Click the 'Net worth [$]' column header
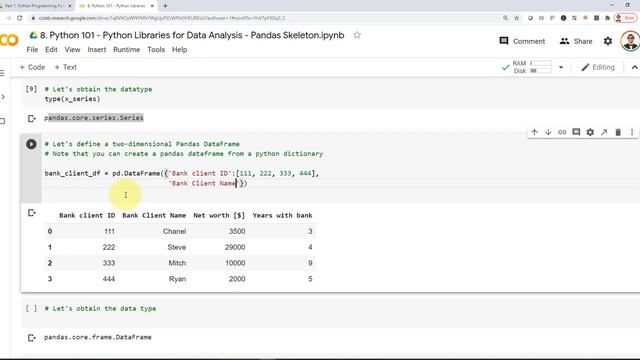Viewport: 640px width, 360px height. point(219,215)
